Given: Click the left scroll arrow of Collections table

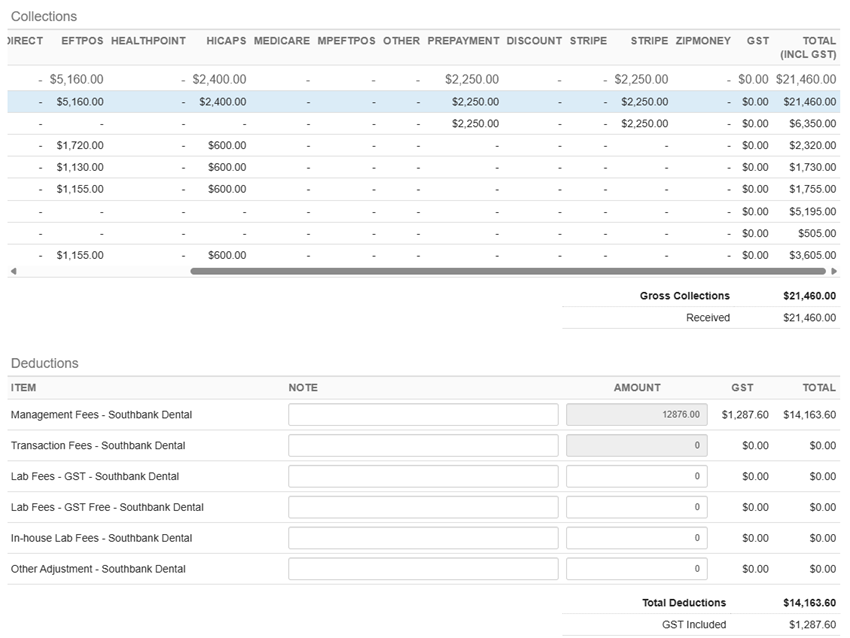Looking at the screenshot, I should [13, 271].
